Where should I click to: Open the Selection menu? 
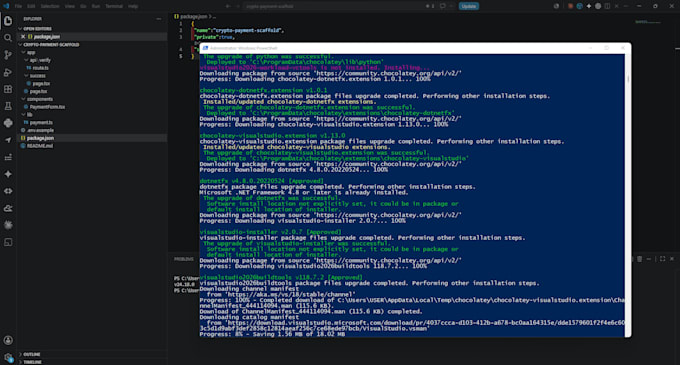50,6
